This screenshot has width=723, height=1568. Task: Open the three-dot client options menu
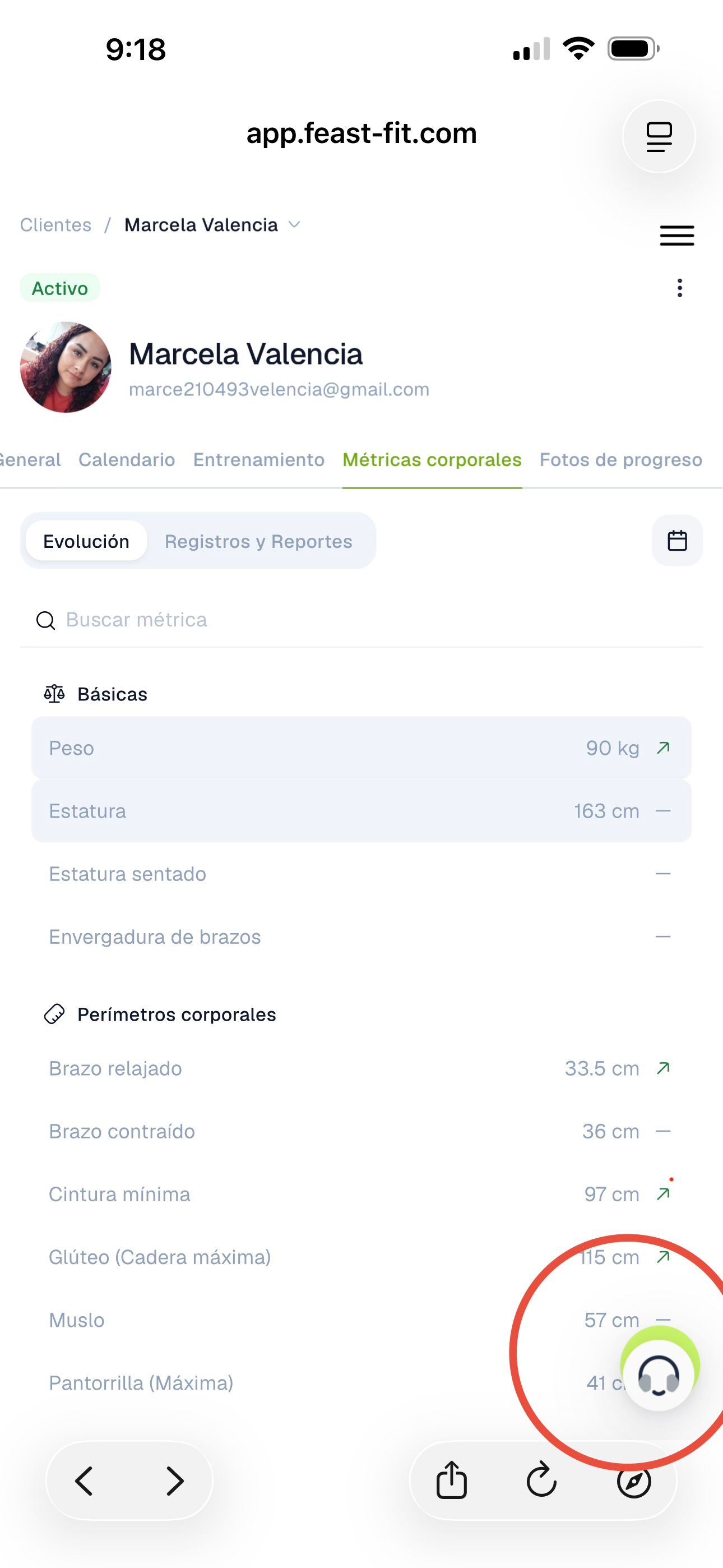(x=679, y=288)
